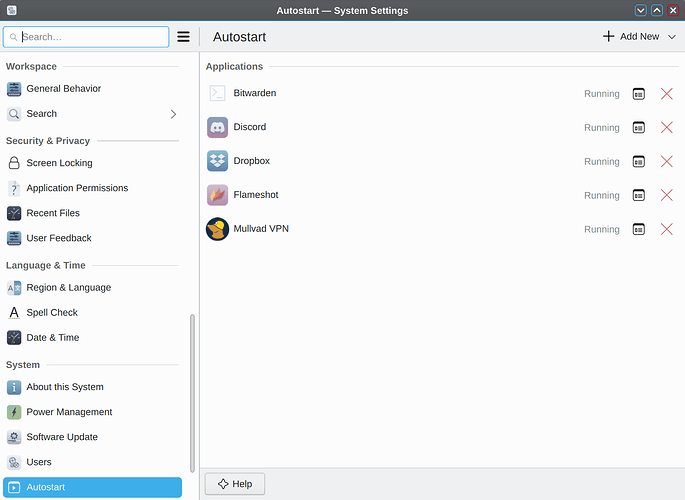The height and width of the screenshot is (500, 685).
Task: Open properties for Bitwarden autostart entry
Action: pos(638,94)
